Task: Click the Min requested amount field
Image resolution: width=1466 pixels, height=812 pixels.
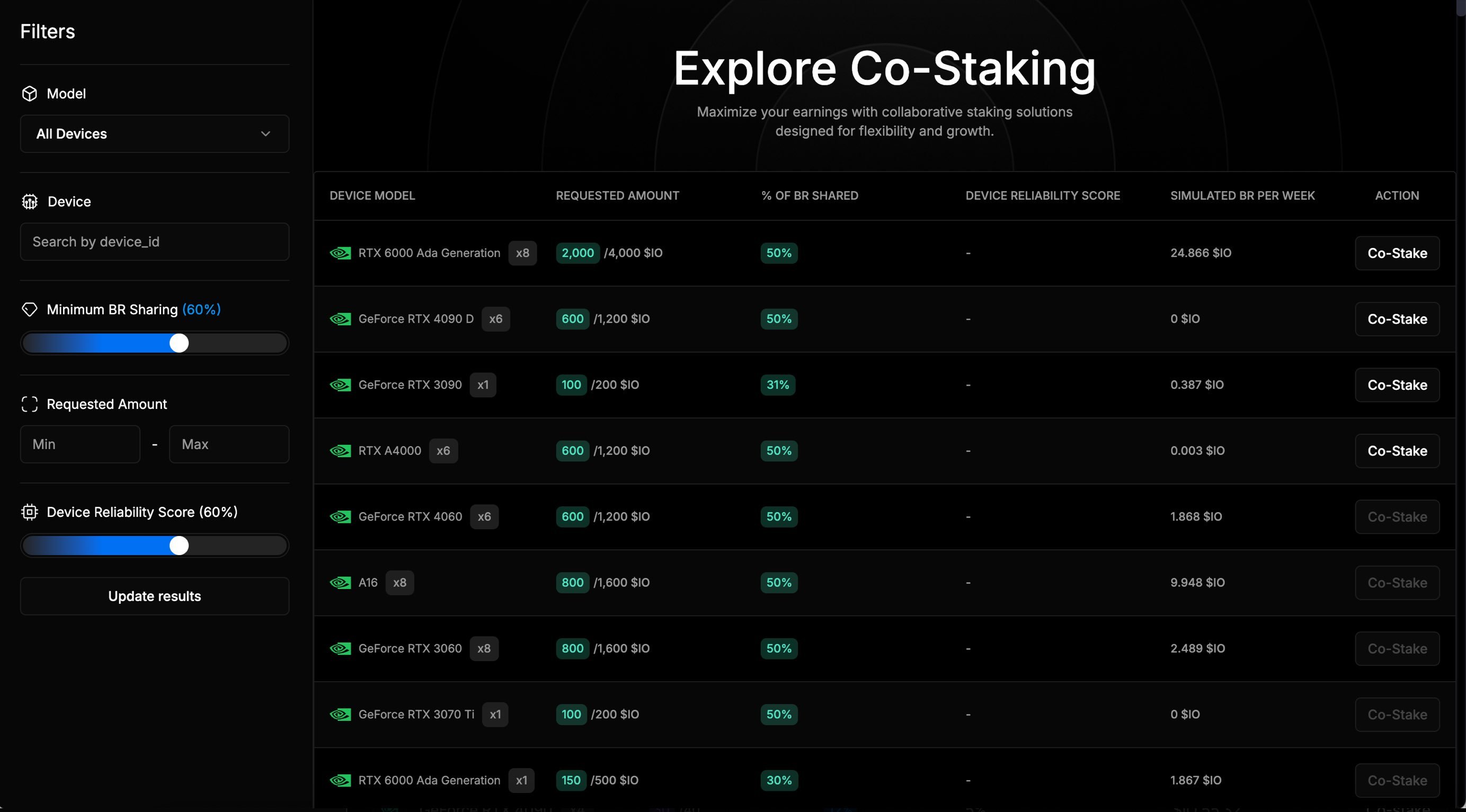Action: pos(80,444)
